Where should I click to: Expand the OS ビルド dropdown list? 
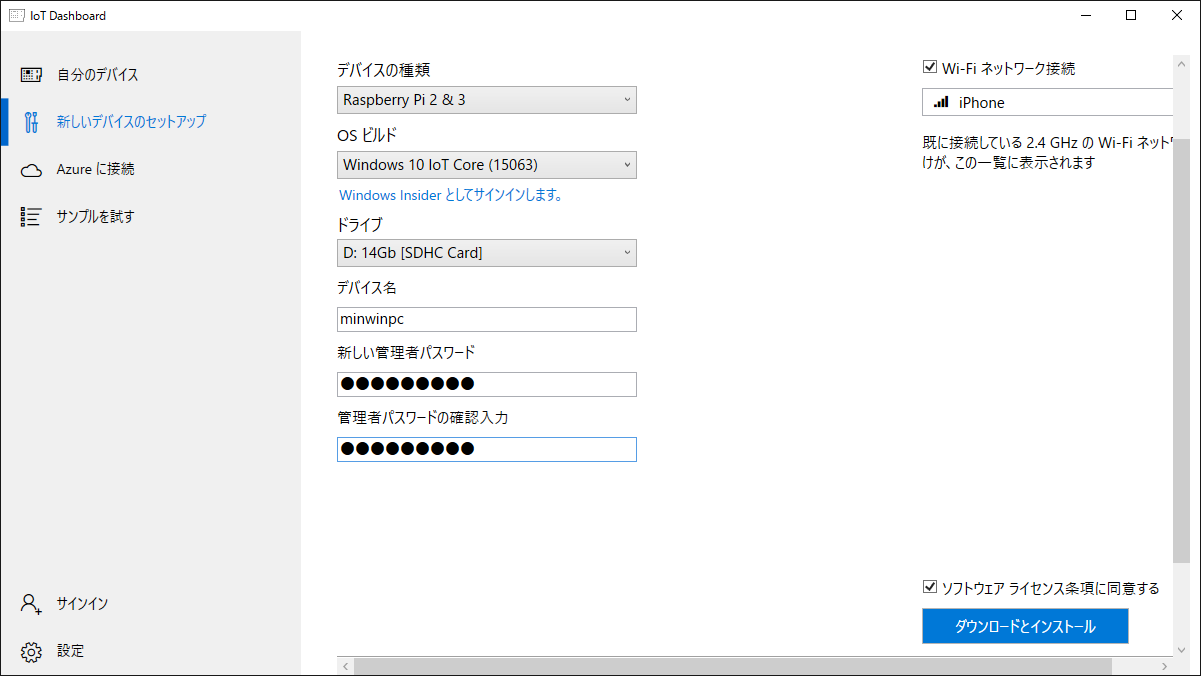coord(486,165)
